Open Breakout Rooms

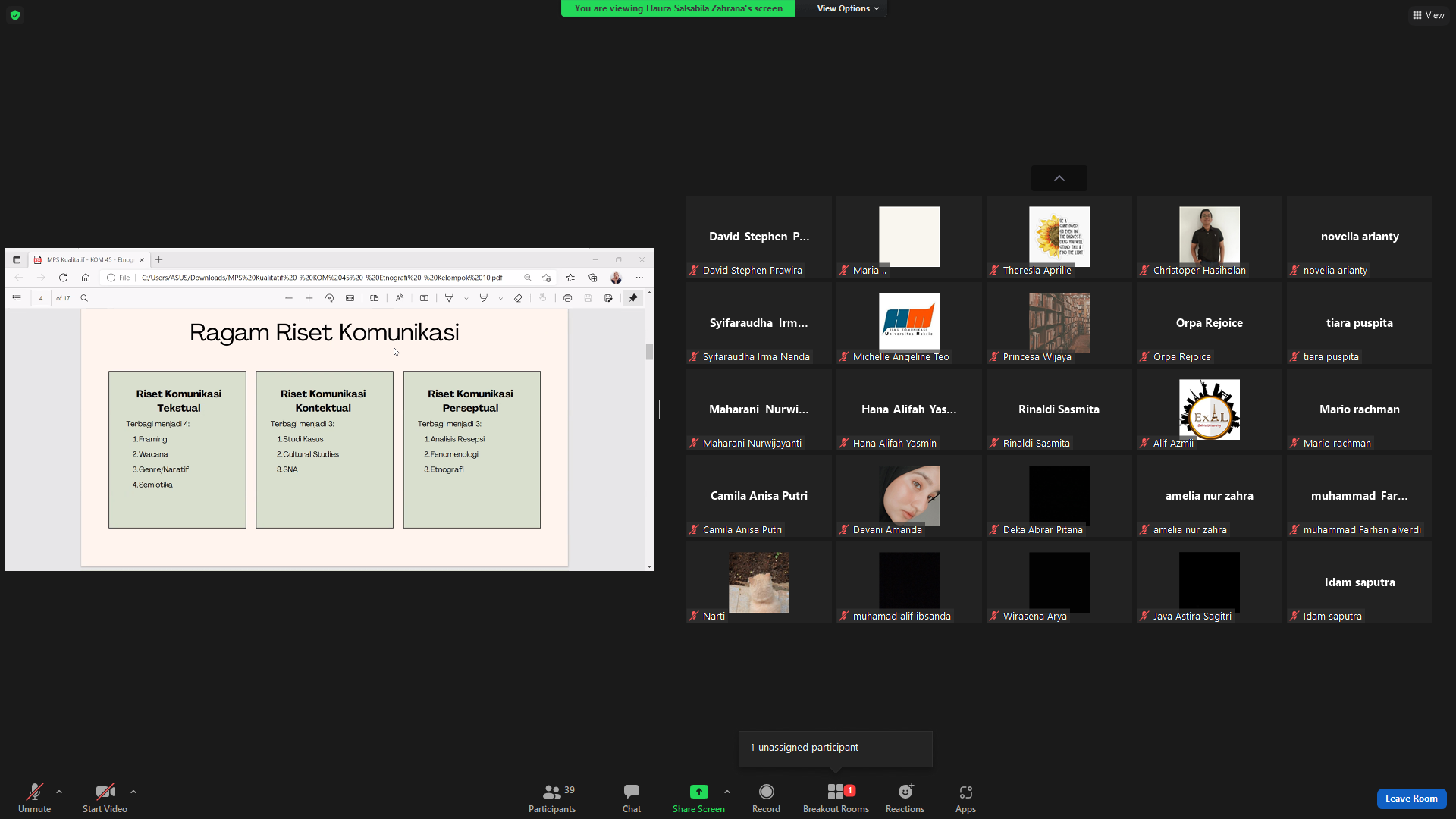click(x=836, y=799)
